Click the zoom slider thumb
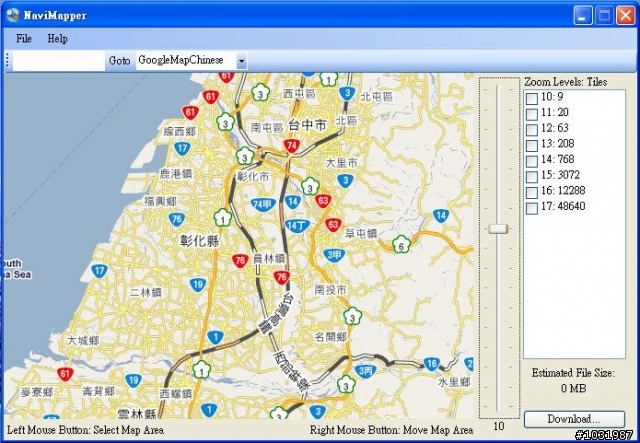640x443 pixels. (498, 228)
